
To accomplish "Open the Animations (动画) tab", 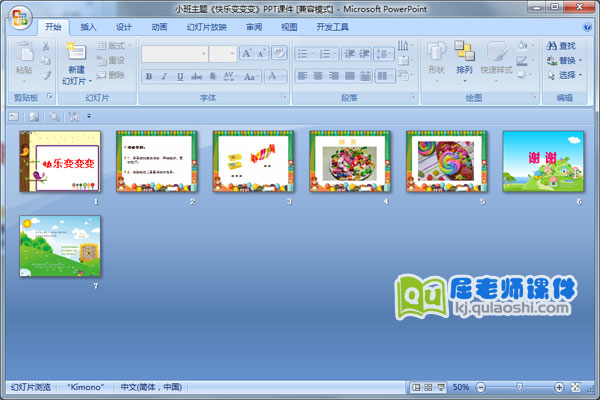I will tap(158, 27).
